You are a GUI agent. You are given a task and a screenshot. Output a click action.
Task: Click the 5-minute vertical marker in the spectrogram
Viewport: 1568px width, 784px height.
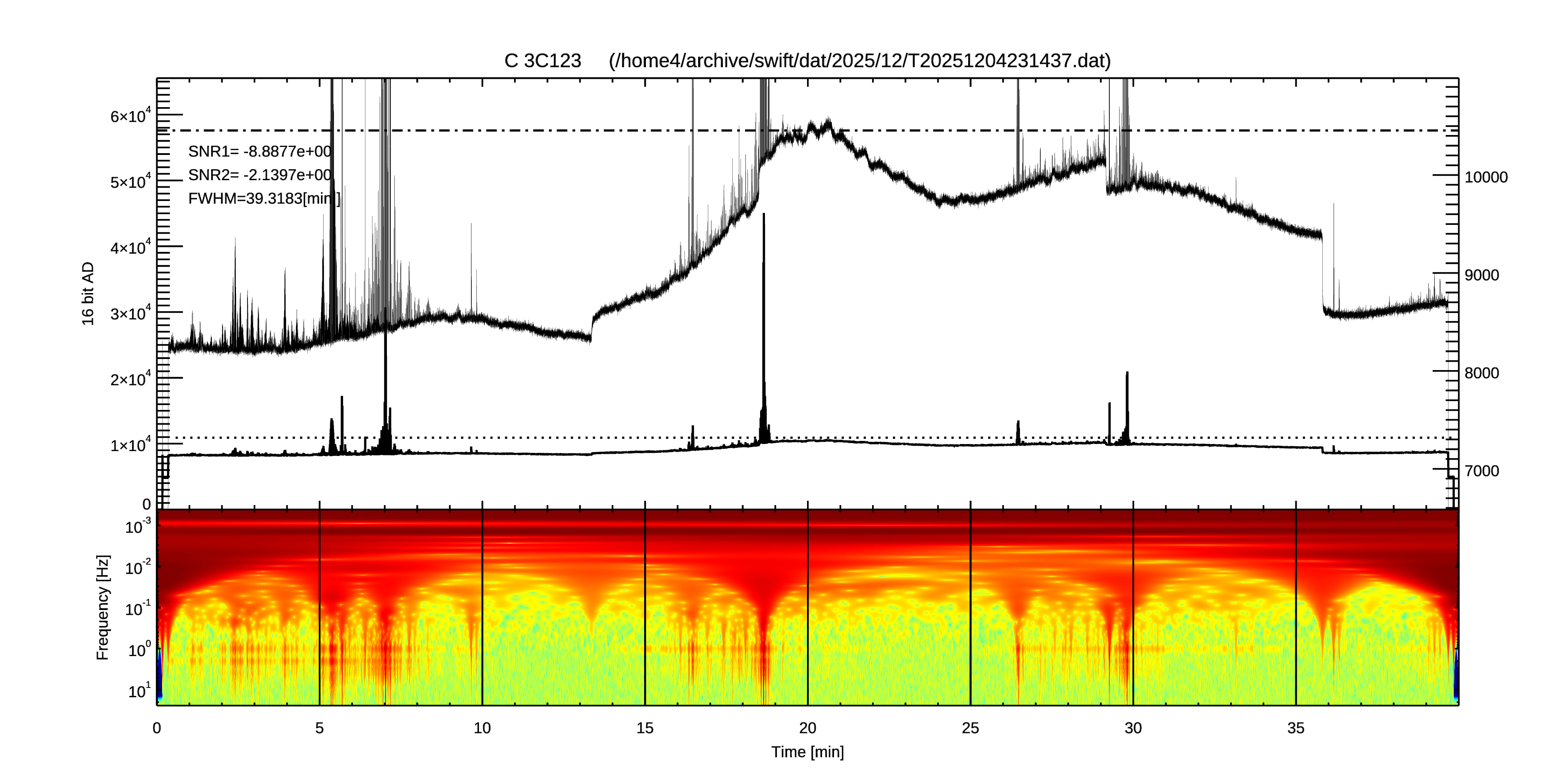pos(320,609)
